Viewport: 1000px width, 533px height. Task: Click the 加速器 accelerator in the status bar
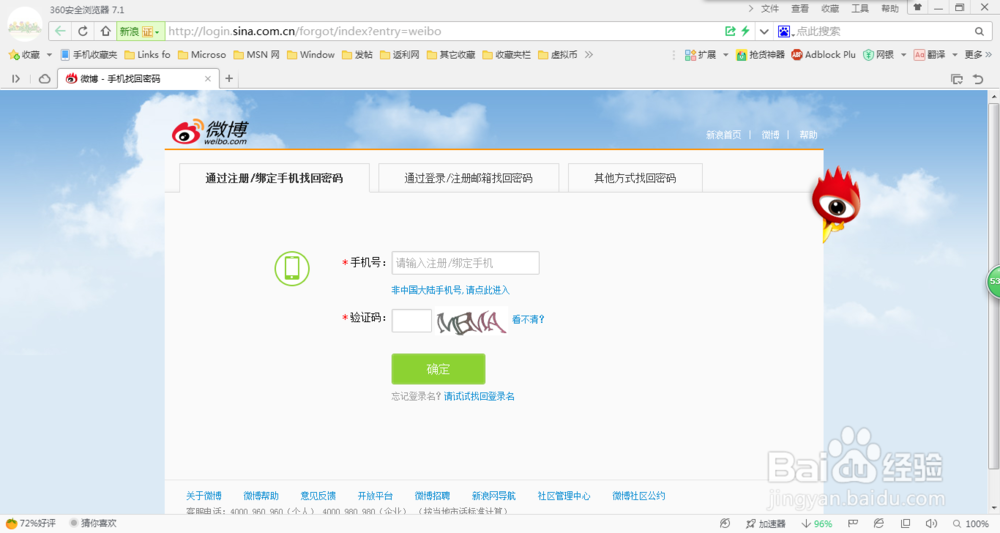coord(766,523)
